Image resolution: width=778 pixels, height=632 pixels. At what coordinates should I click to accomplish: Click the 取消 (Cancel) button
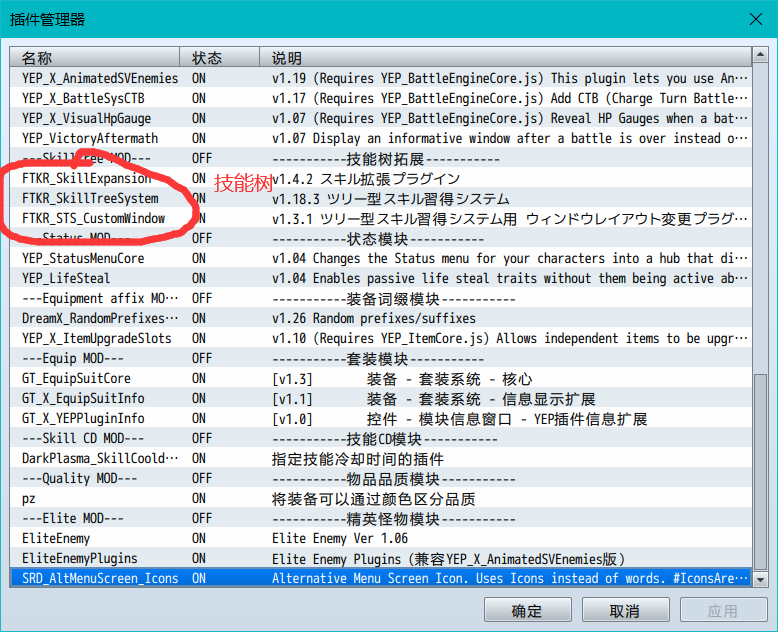coord(625,610)
